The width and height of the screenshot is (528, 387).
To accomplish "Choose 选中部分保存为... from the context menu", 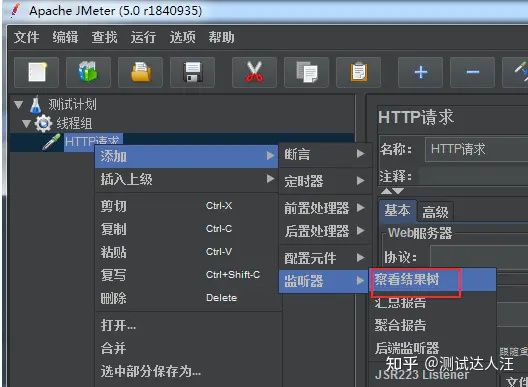I will click(187, 371).
